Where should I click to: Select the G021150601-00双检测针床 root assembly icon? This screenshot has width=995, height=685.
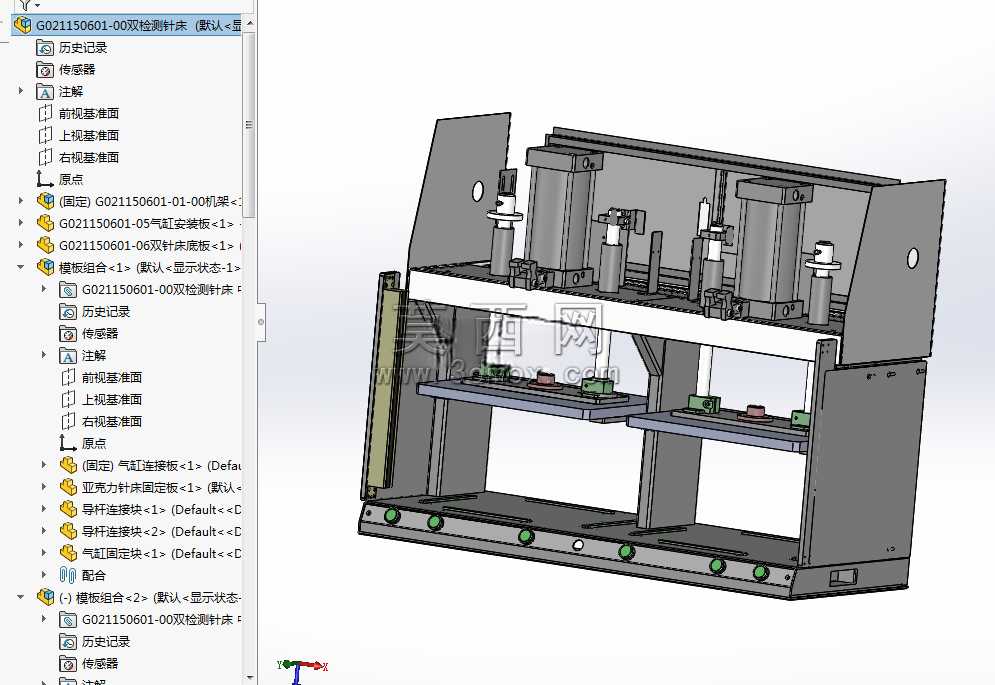point(22,25)
